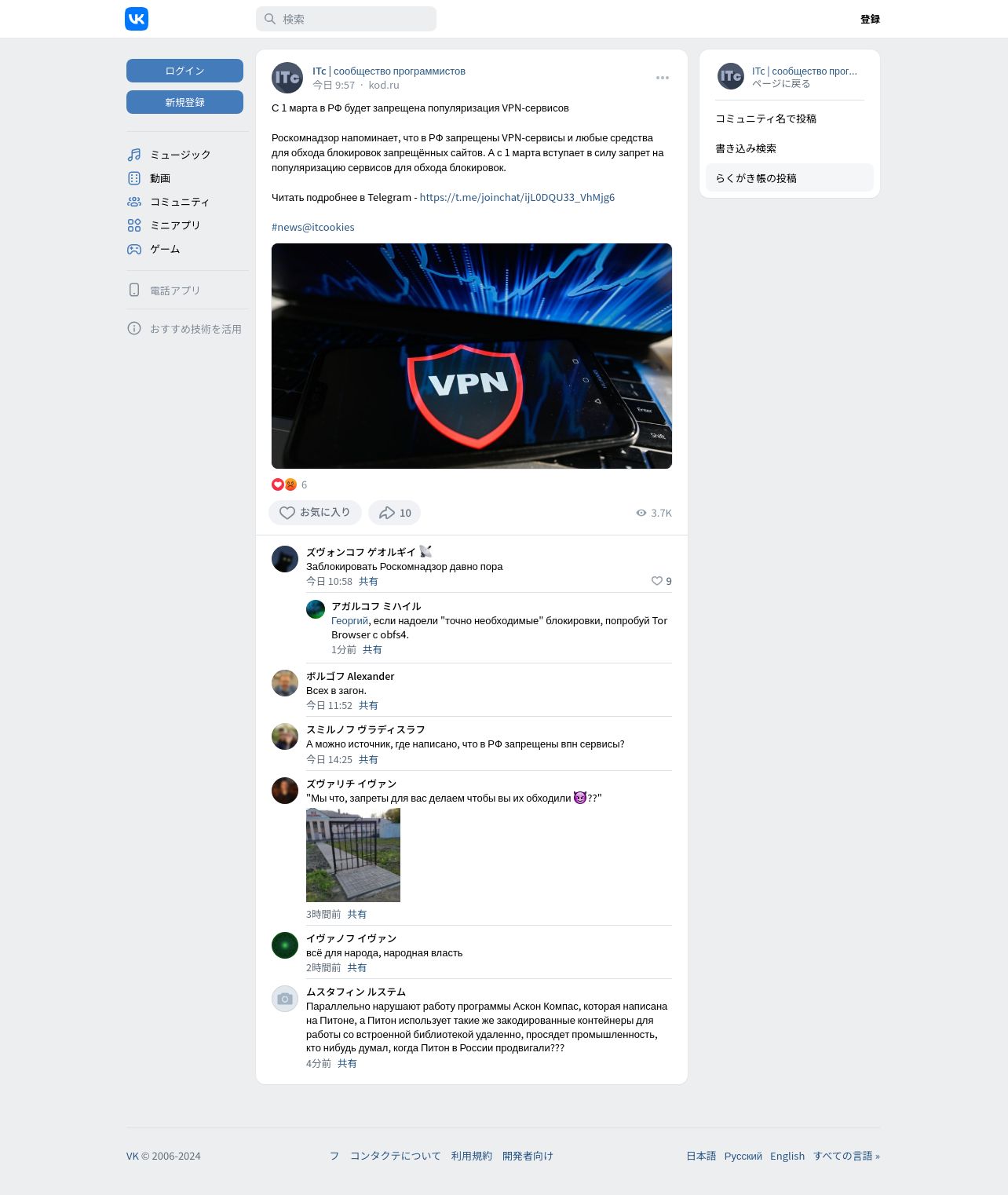Open the mini apps (ミニアプリ) icon
The width and height of the screenshot is (1008, 1195).
coord(134,225)
